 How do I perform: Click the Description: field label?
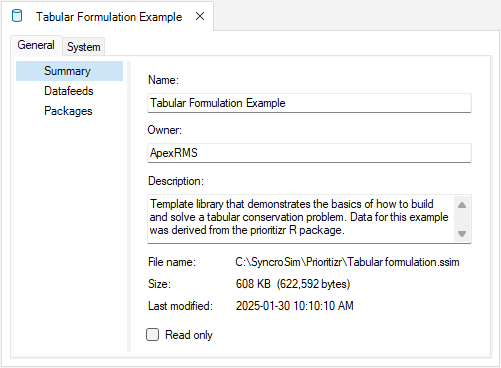tap(176, 181)
